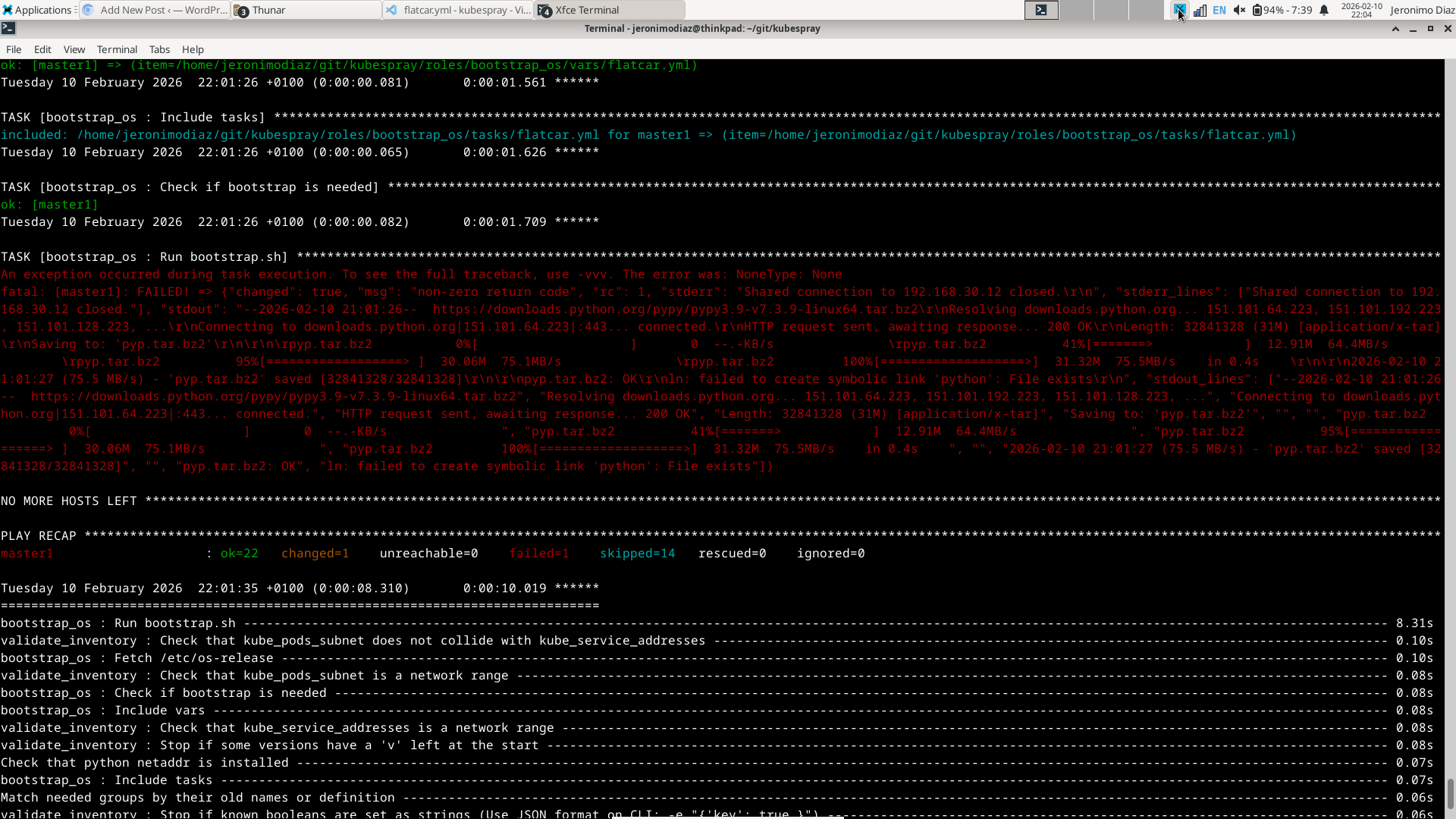Open the notification bell icon
Screen dimensions: 1456x819
tap(1324, 10)
